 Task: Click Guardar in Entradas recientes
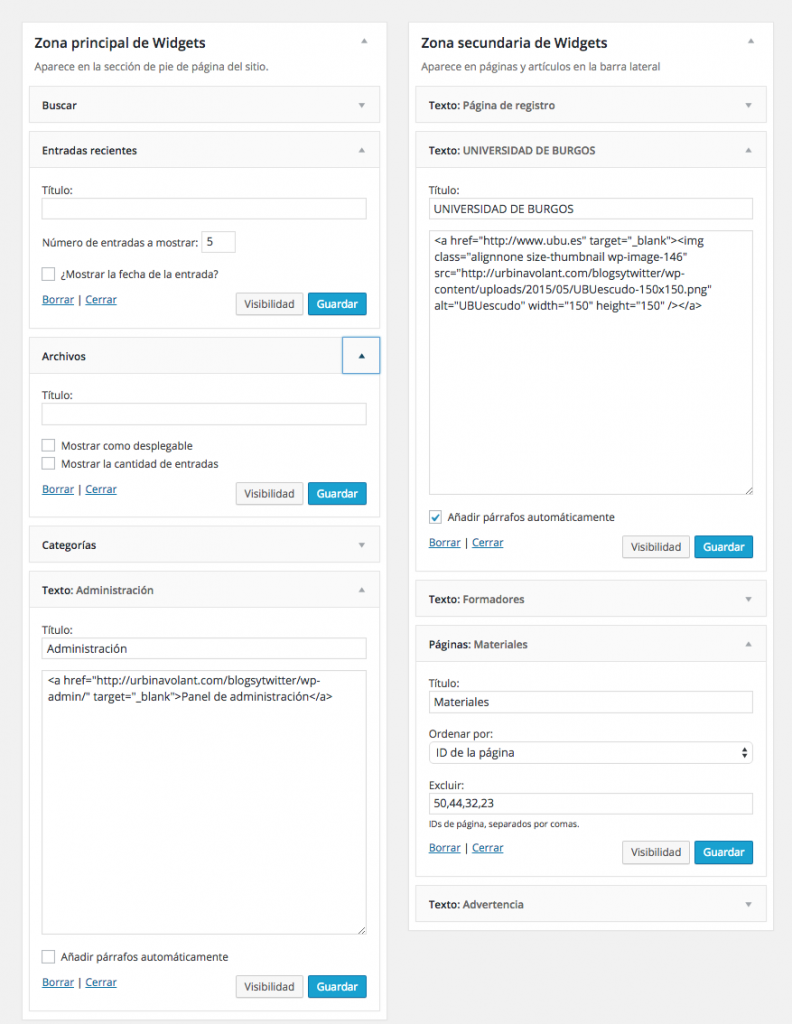pyautogui.click(x=337, y=303)
